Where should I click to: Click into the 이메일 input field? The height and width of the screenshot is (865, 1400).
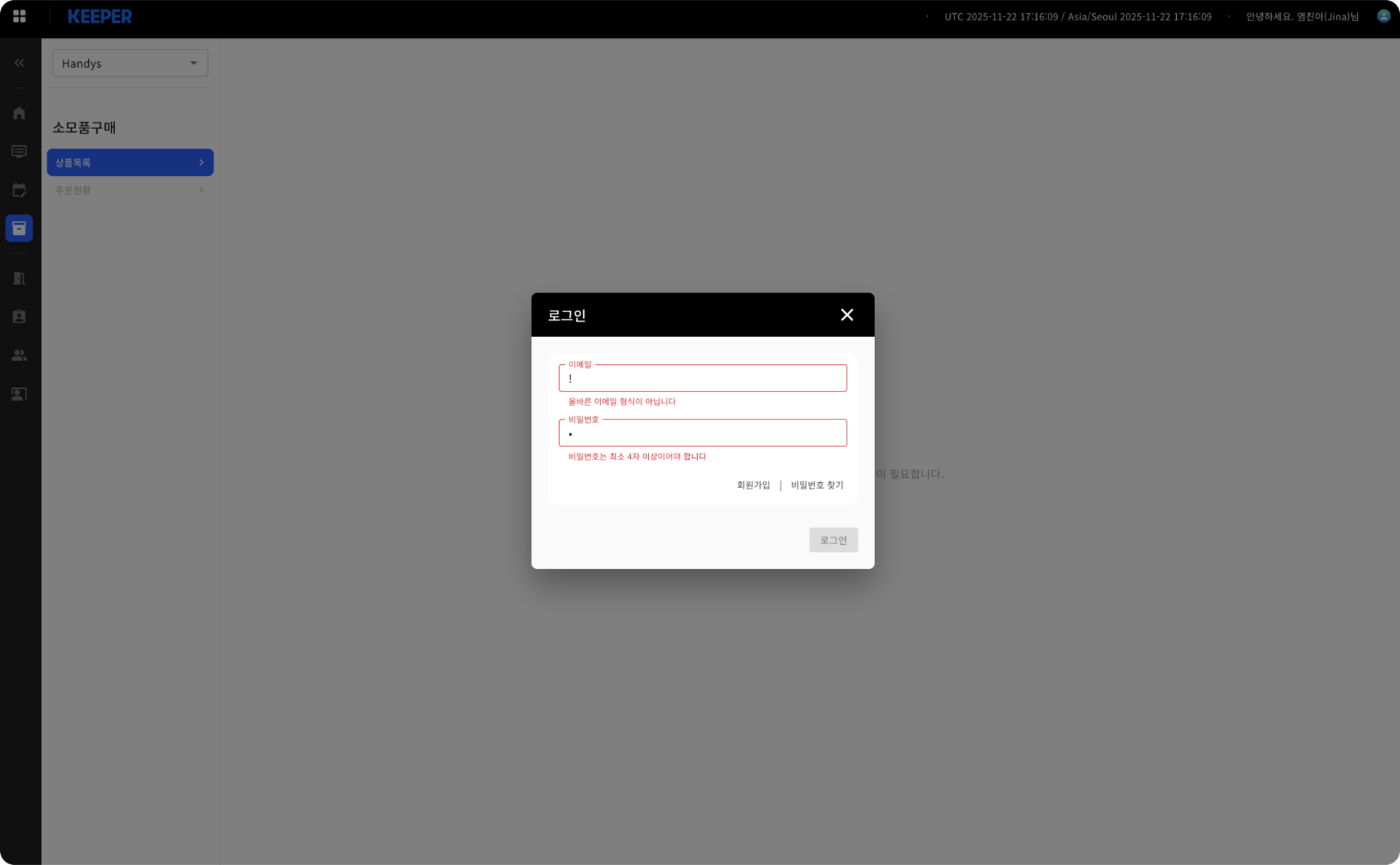pos(703,378)
